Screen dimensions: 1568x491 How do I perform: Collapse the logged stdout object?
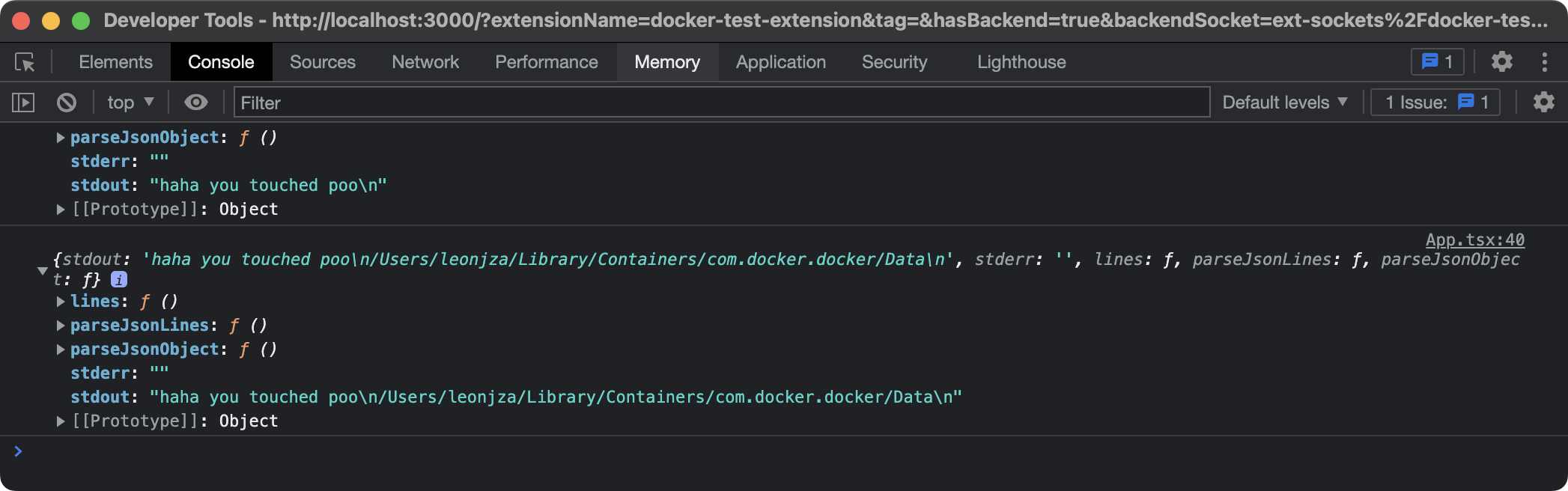(x=43, y=270)
